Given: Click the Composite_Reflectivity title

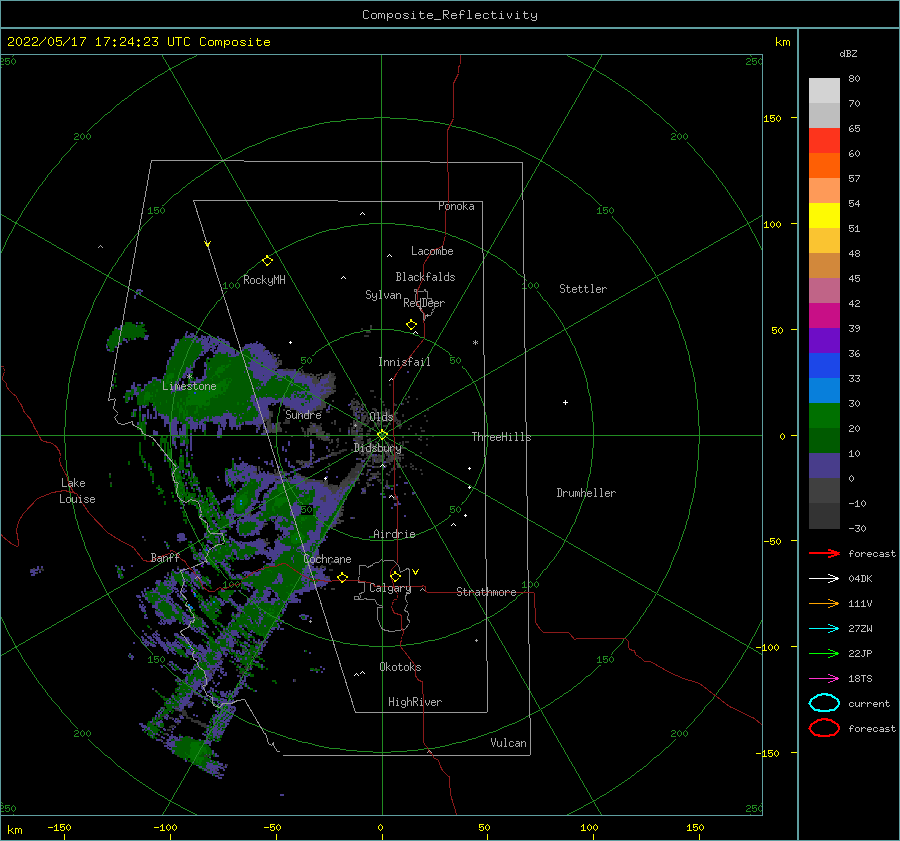Looking at the screenshot, I should (x=450, y=15).
